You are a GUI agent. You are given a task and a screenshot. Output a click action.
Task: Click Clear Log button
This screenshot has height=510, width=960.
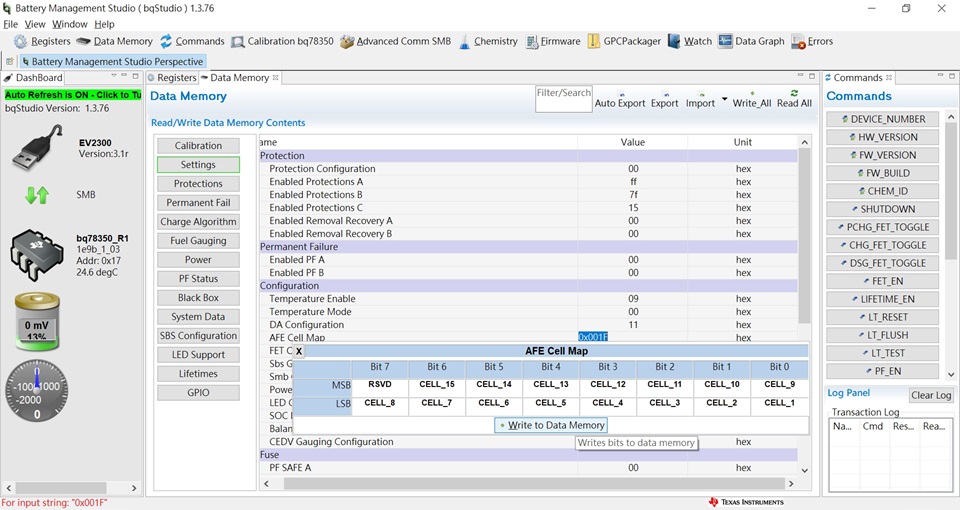click(931, 395)
